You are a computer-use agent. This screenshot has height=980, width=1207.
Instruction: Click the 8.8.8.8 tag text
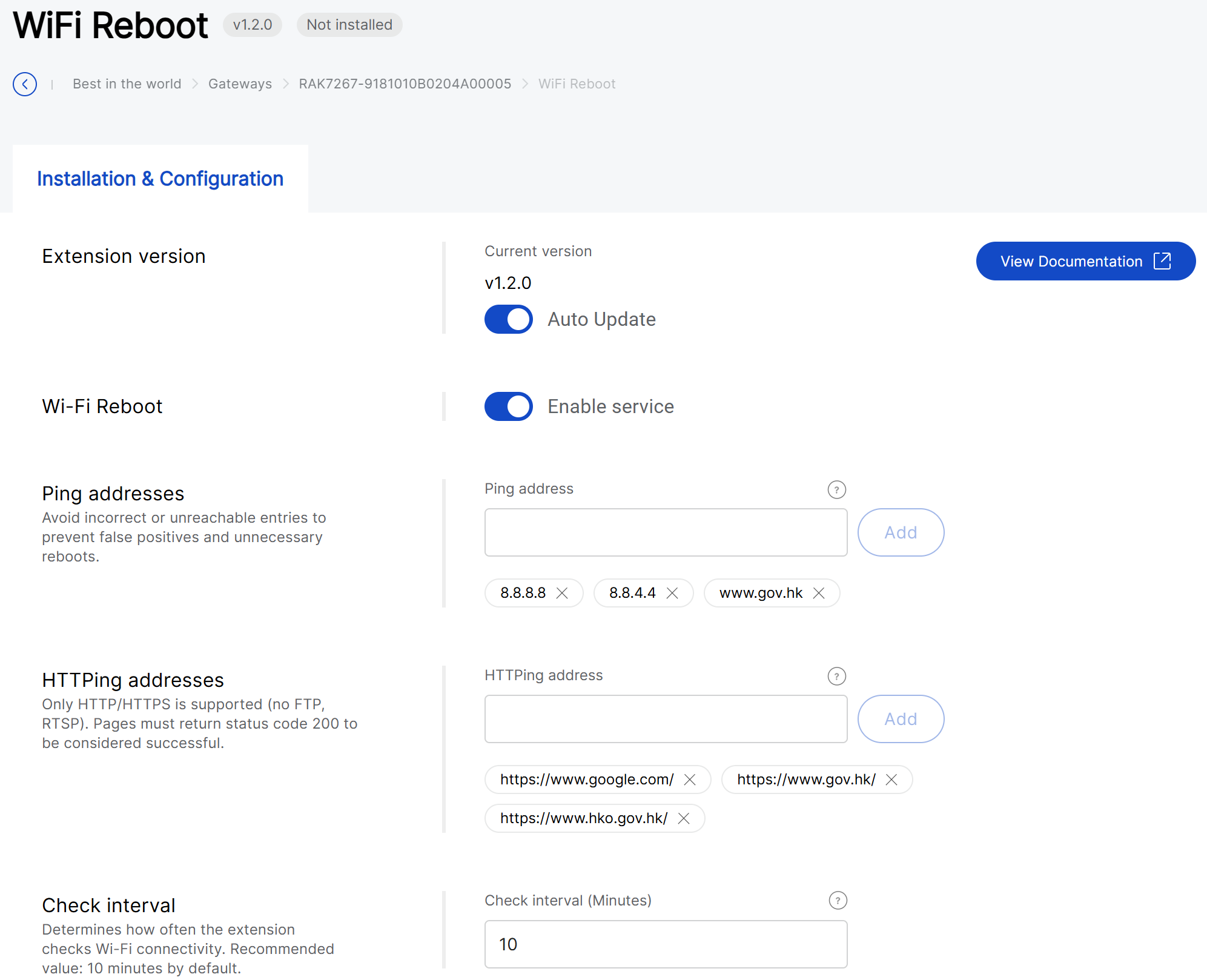(523, 593)
